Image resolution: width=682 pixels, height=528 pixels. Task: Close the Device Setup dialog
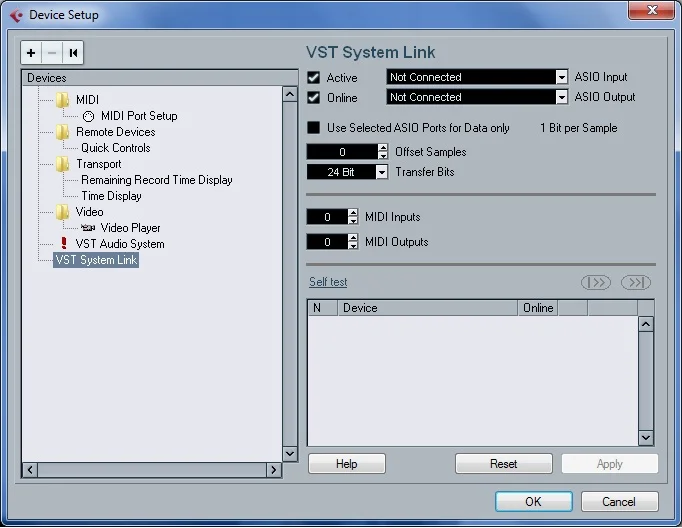[651, 10]
